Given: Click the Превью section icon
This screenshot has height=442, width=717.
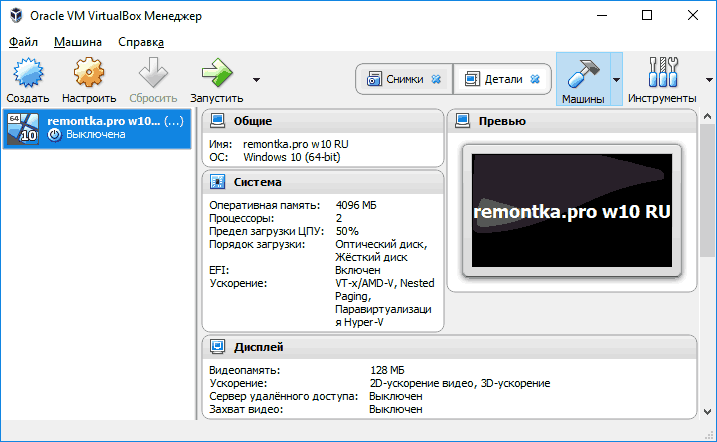Looking at the screenshot, I should pos(462,121).
